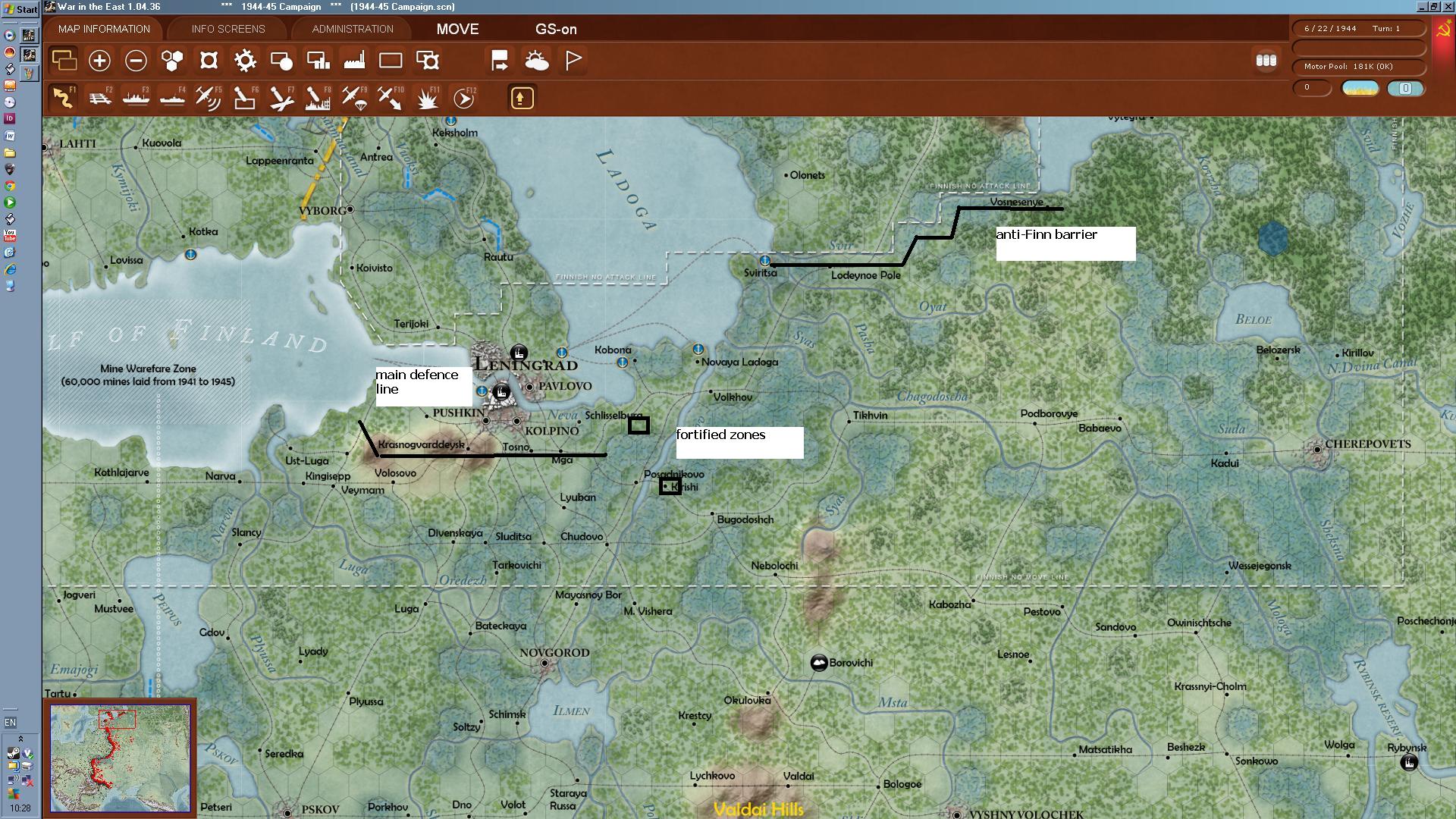This screenshot has height=819, width=1456.
Task: Click the Rybynsk port icon
Action: pos(1408,763)
